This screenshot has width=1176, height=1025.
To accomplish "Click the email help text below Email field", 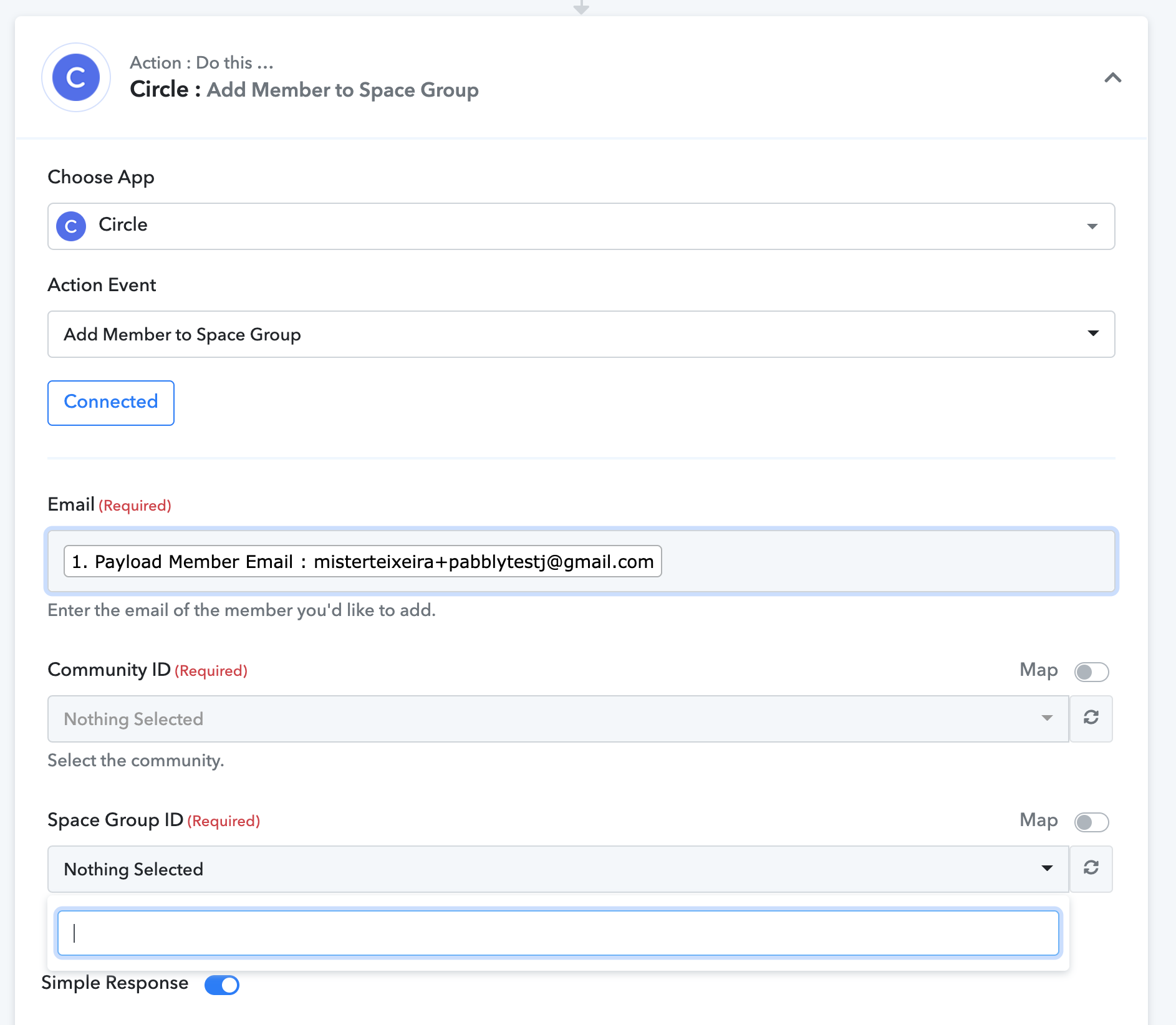I will click(x=241, y=610).
